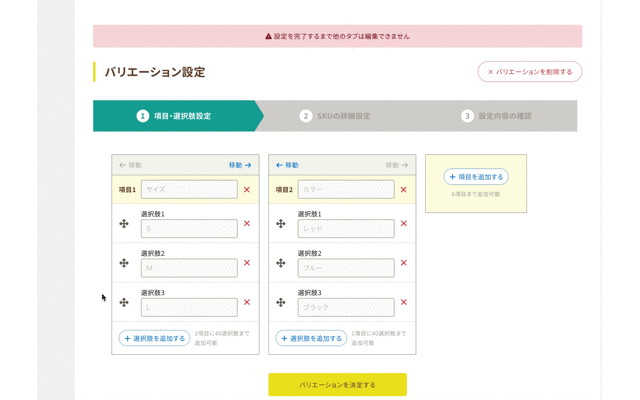Image resolution: width=640 pixels, height=400 pixels.
Task: Click disabled ← 移動 in 項目1 header
Action: click(130, 165)
